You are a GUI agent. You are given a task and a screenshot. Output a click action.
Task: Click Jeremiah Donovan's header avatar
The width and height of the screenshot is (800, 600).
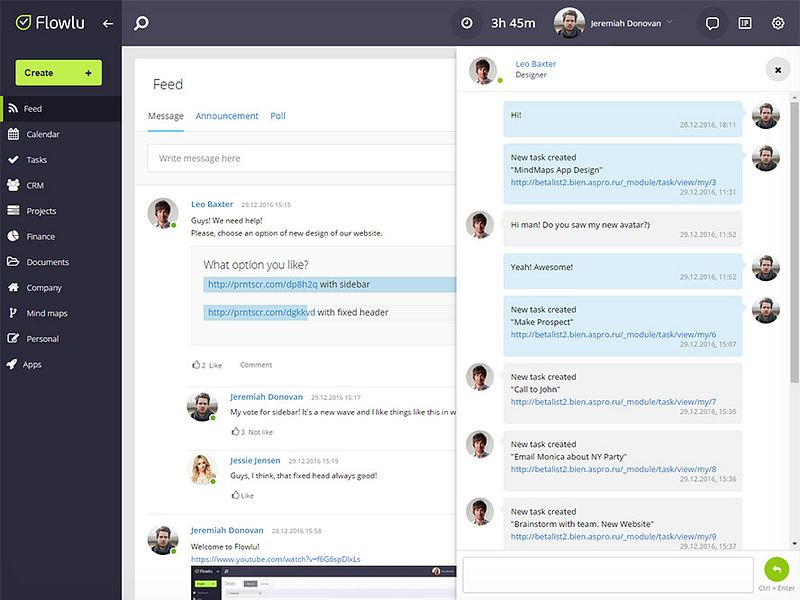coord(569,23)
